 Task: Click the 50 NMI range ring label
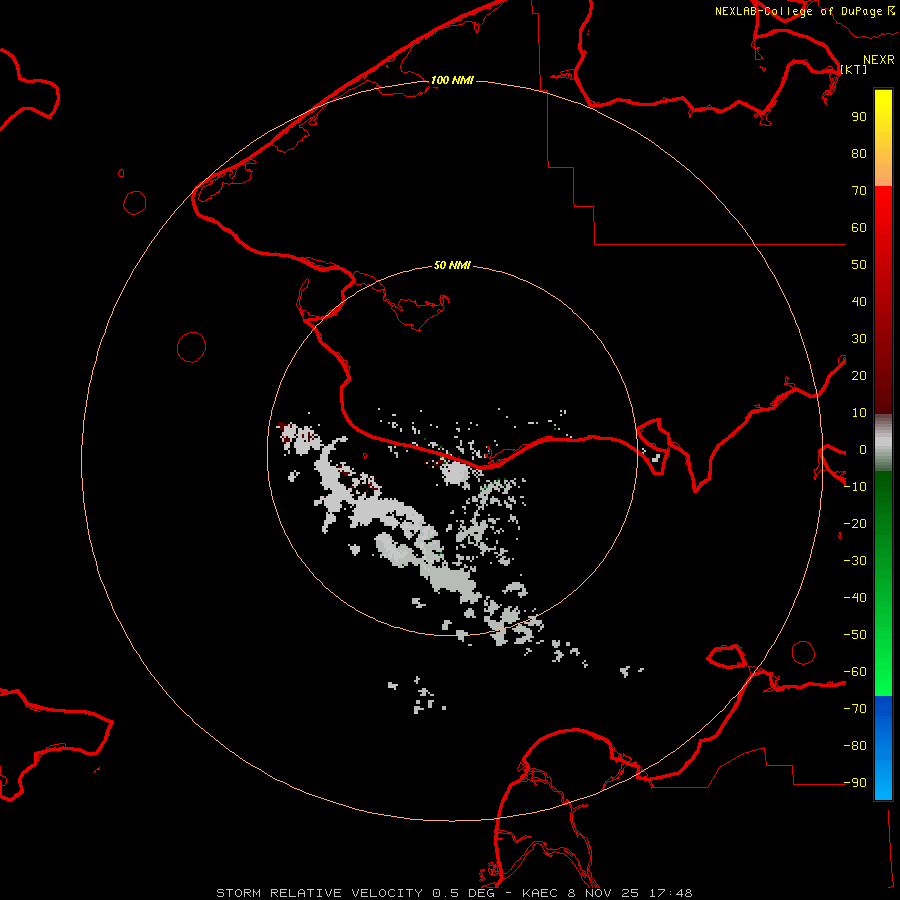452,265
